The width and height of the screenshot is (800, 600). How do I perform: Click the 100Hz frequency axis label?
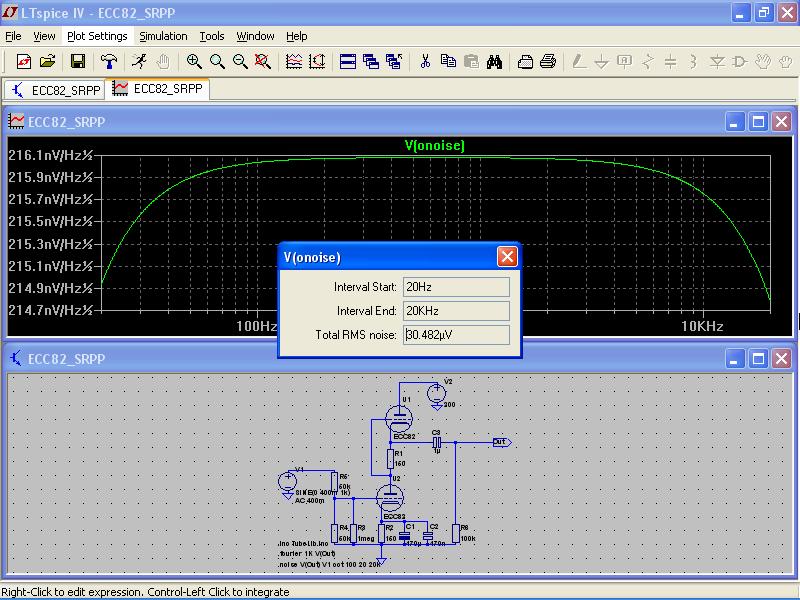pyautogui.click(x=257, y=327)
